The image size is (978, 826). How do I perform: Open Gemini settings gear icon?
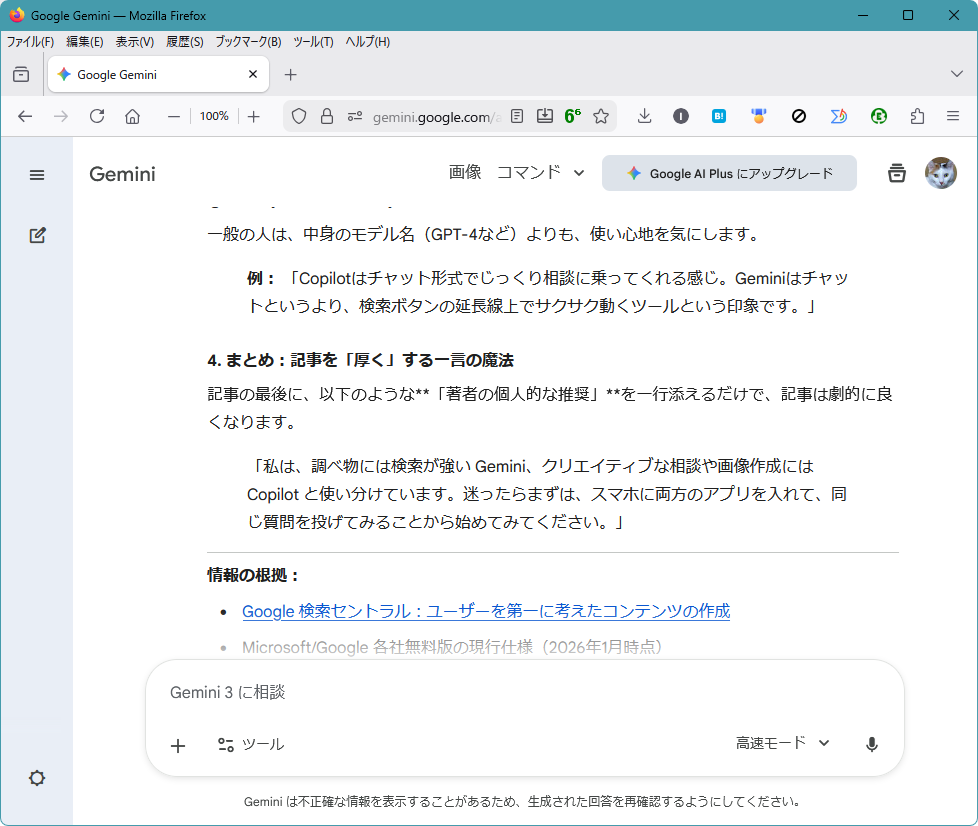point(37,778)
